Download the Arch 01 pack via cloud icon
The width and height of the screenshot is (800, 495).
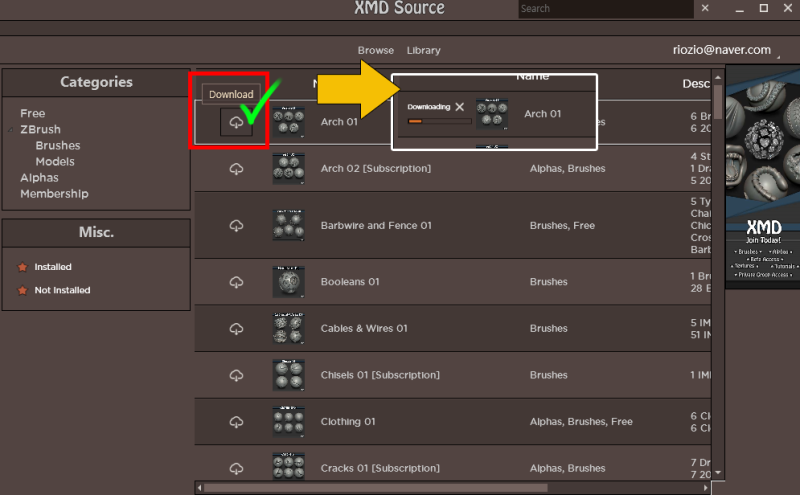(x=236, y=122)
